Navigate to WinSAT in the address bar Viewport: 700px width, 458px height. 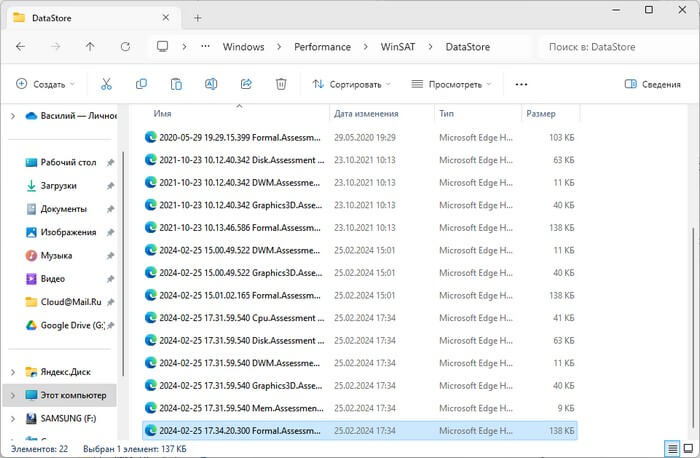pos(396,46)
